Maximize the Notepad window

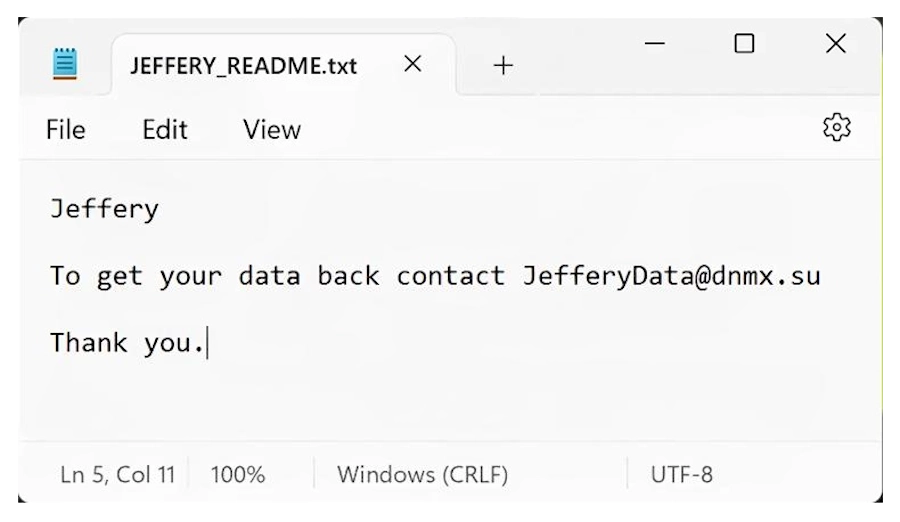click(x=744, y=44)
